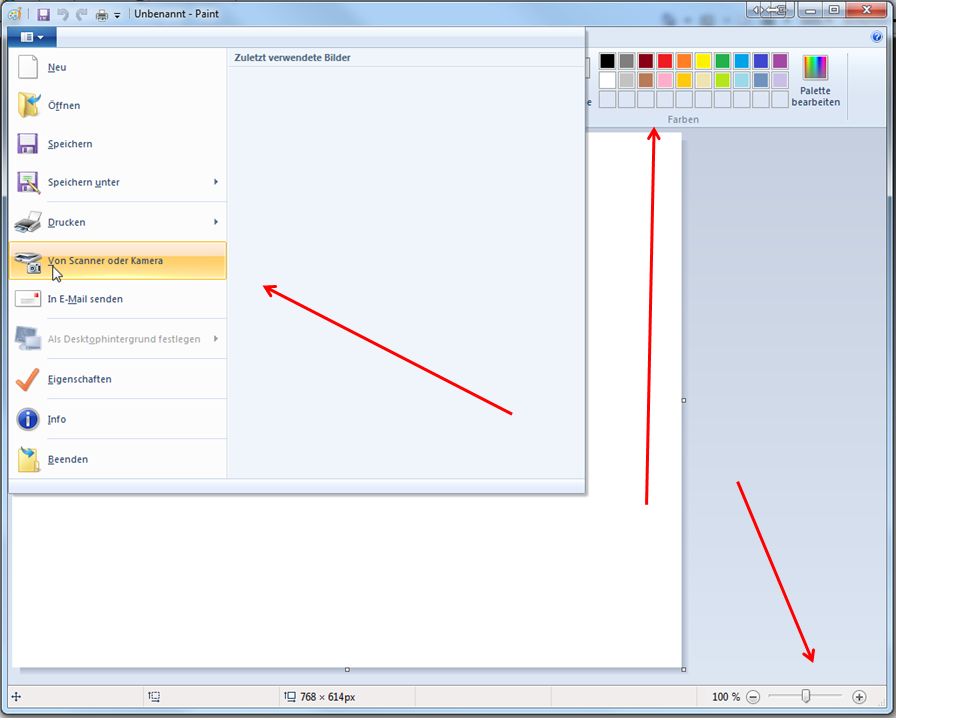The image size is (960, 720).
Task: Expand the quick access toolbar customize arrow
Action: click(x=117, y=16)
